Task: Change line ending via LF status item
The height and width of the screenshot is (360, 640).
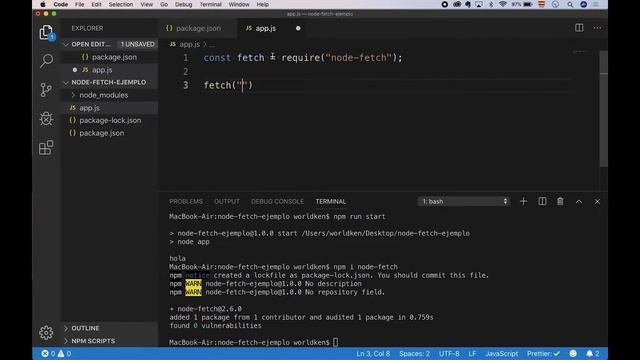Action: tap(472, 353)
